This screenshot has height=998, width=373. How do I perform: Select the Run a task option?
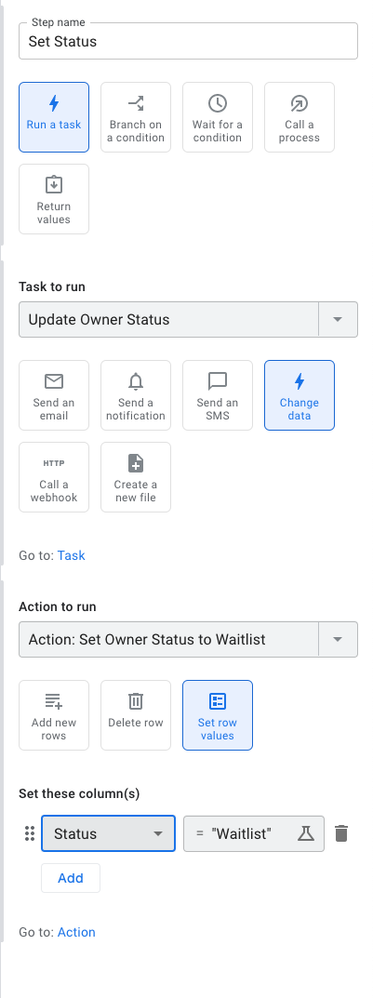coord(54,117)
